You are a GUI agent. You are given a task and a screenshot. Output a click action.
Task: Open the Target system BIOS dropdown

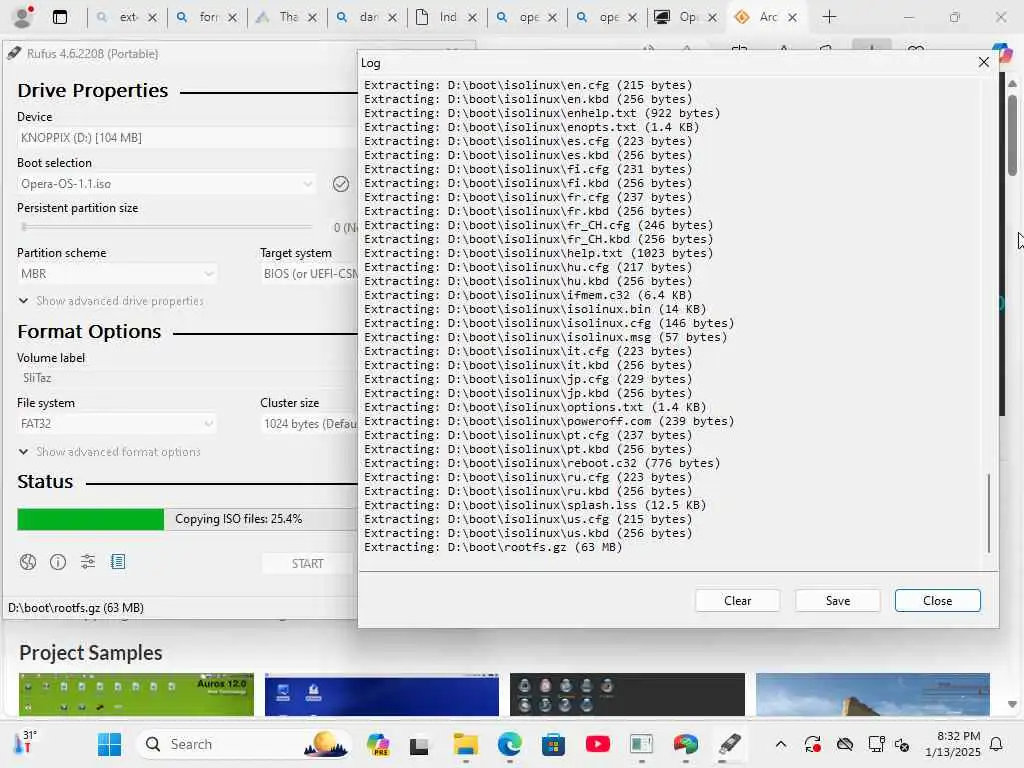point(310,274)
